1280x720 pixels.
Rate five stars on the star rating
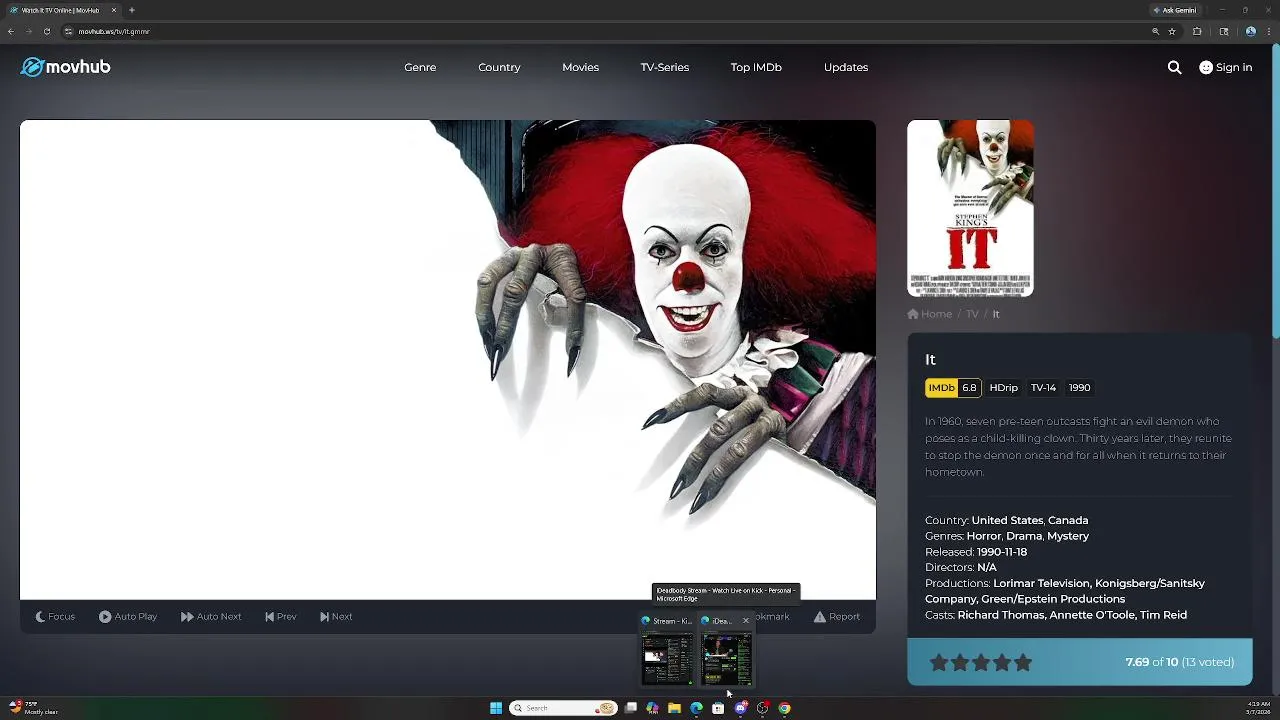(1023, 662)
